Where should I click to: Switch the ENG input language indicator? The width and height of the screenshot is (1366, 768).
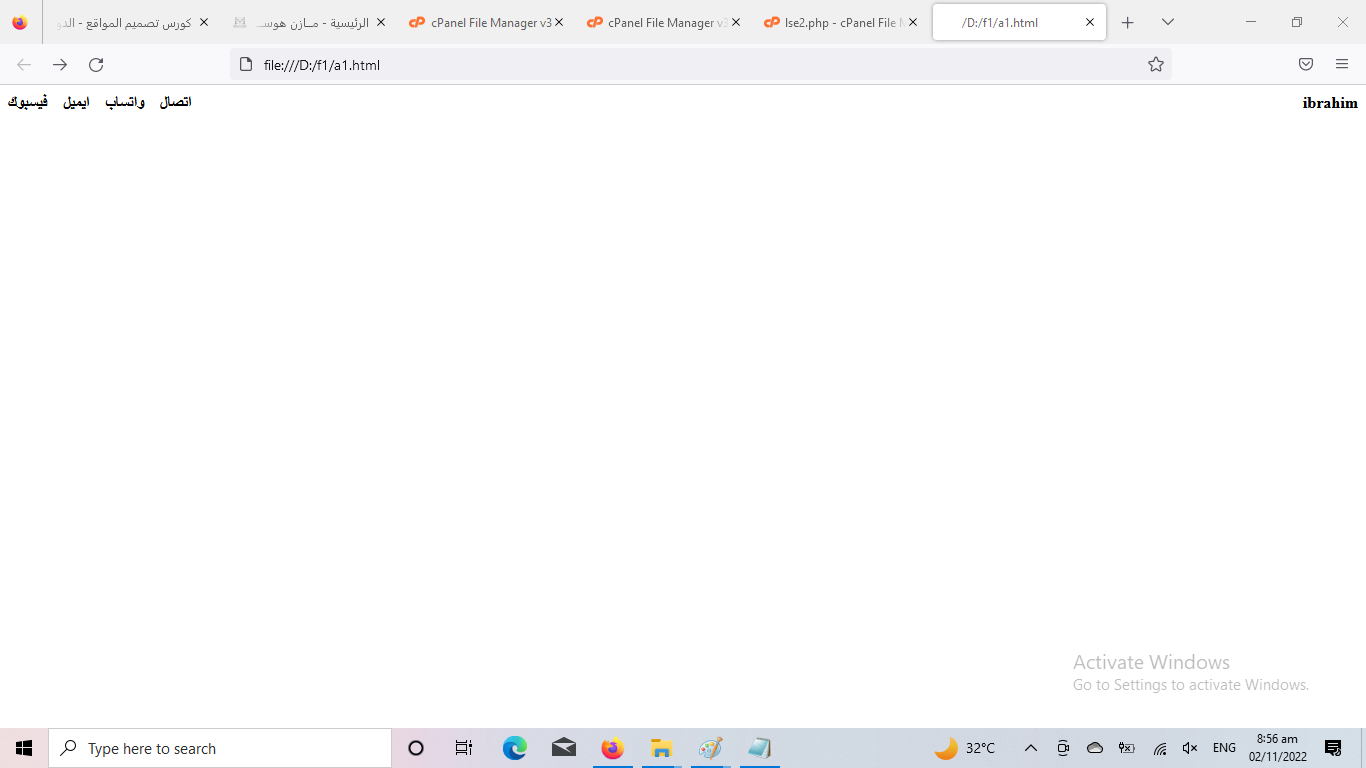click(x=1224, y=748)
